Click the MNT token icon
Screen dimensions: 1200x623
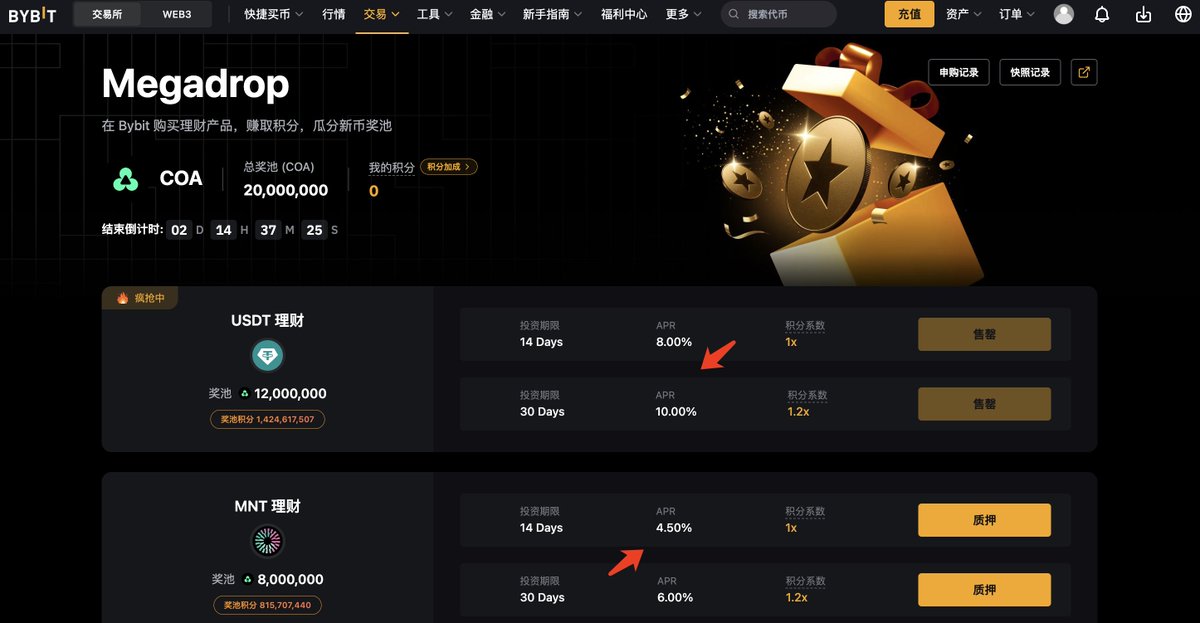267,541
